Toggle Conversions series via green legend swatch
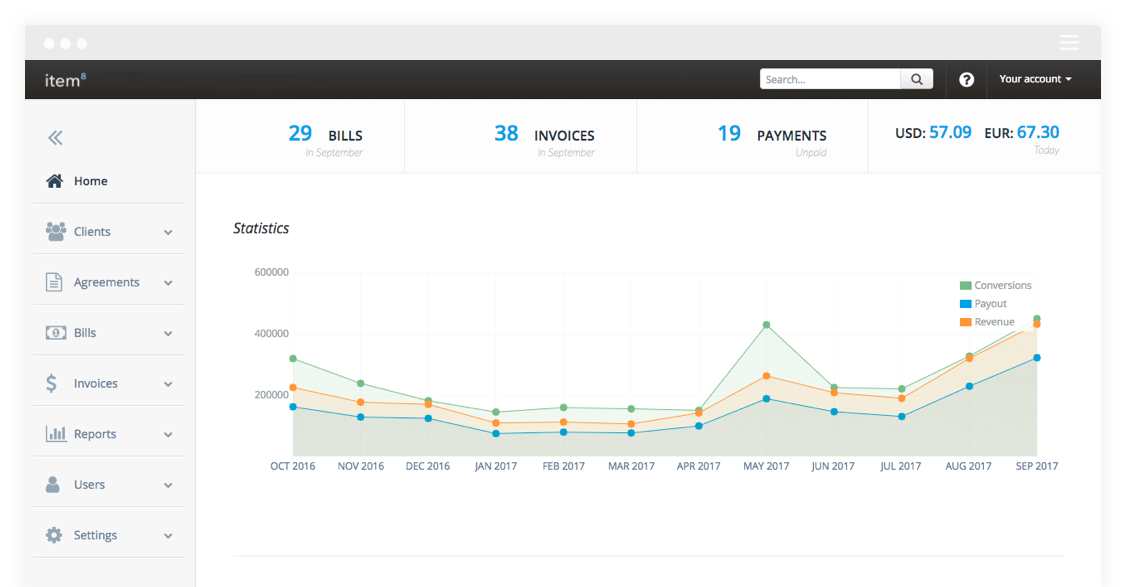Screen dimensions: 1132x587 click(x=965, y=285)
